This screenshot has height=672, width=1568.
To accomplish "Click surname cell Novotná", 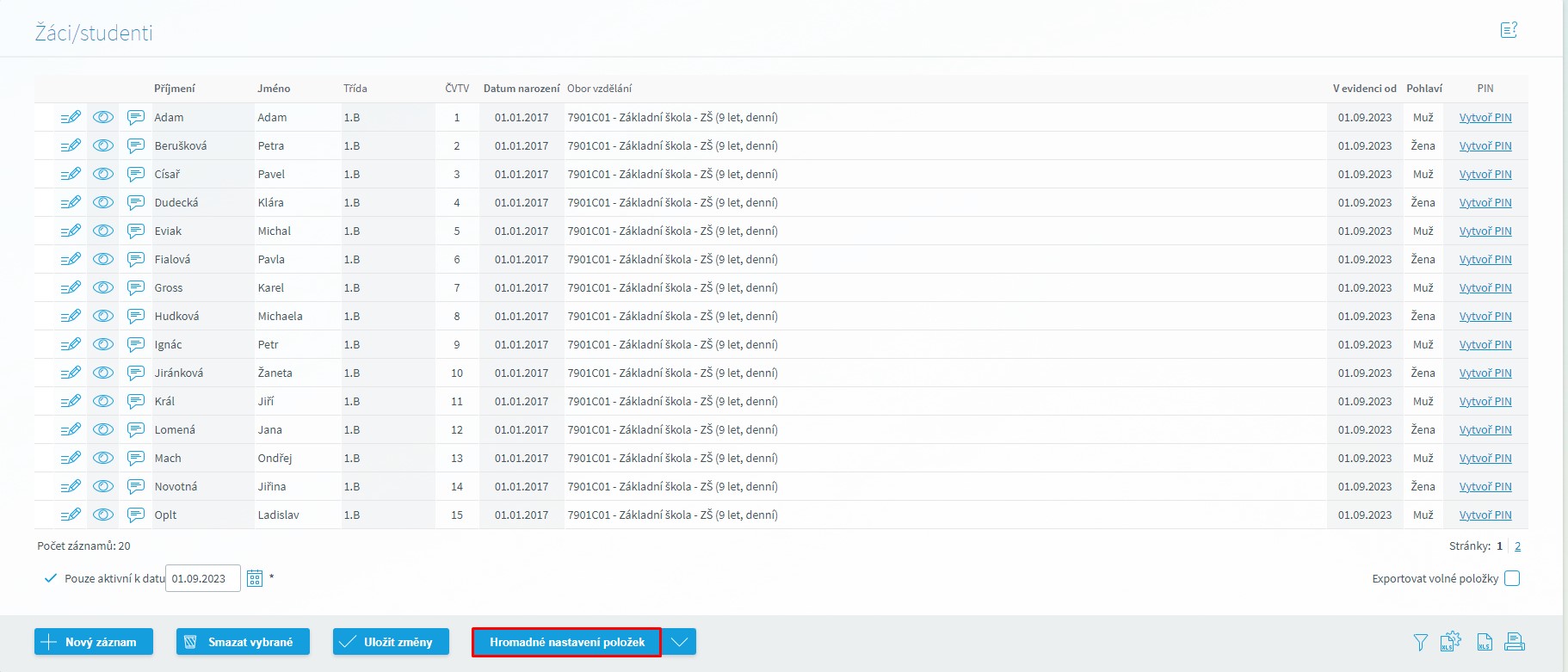I will point(176,486).
